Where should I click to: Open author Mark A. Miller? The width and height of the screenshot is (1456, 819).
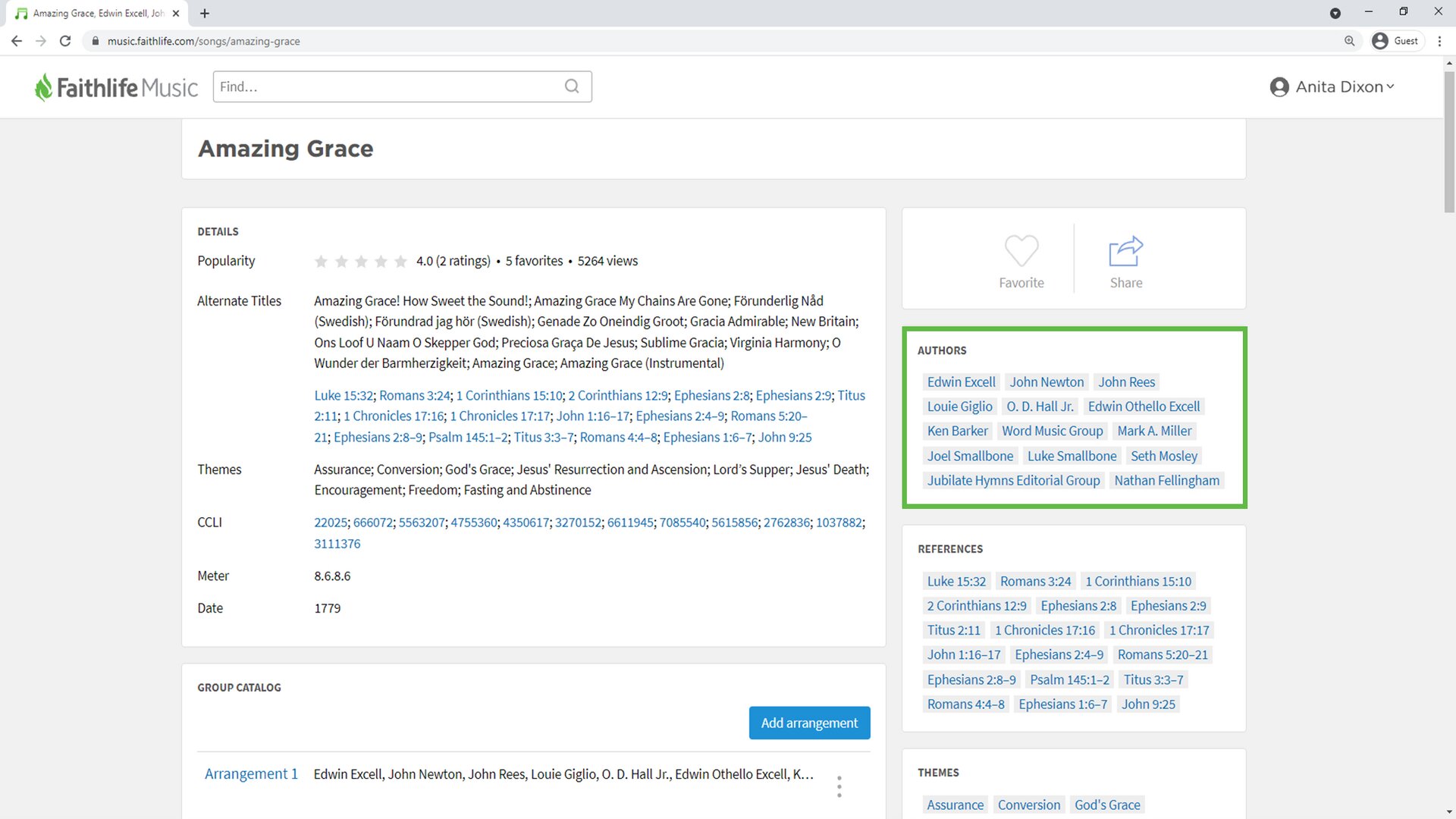click(x=1154, y=431)
